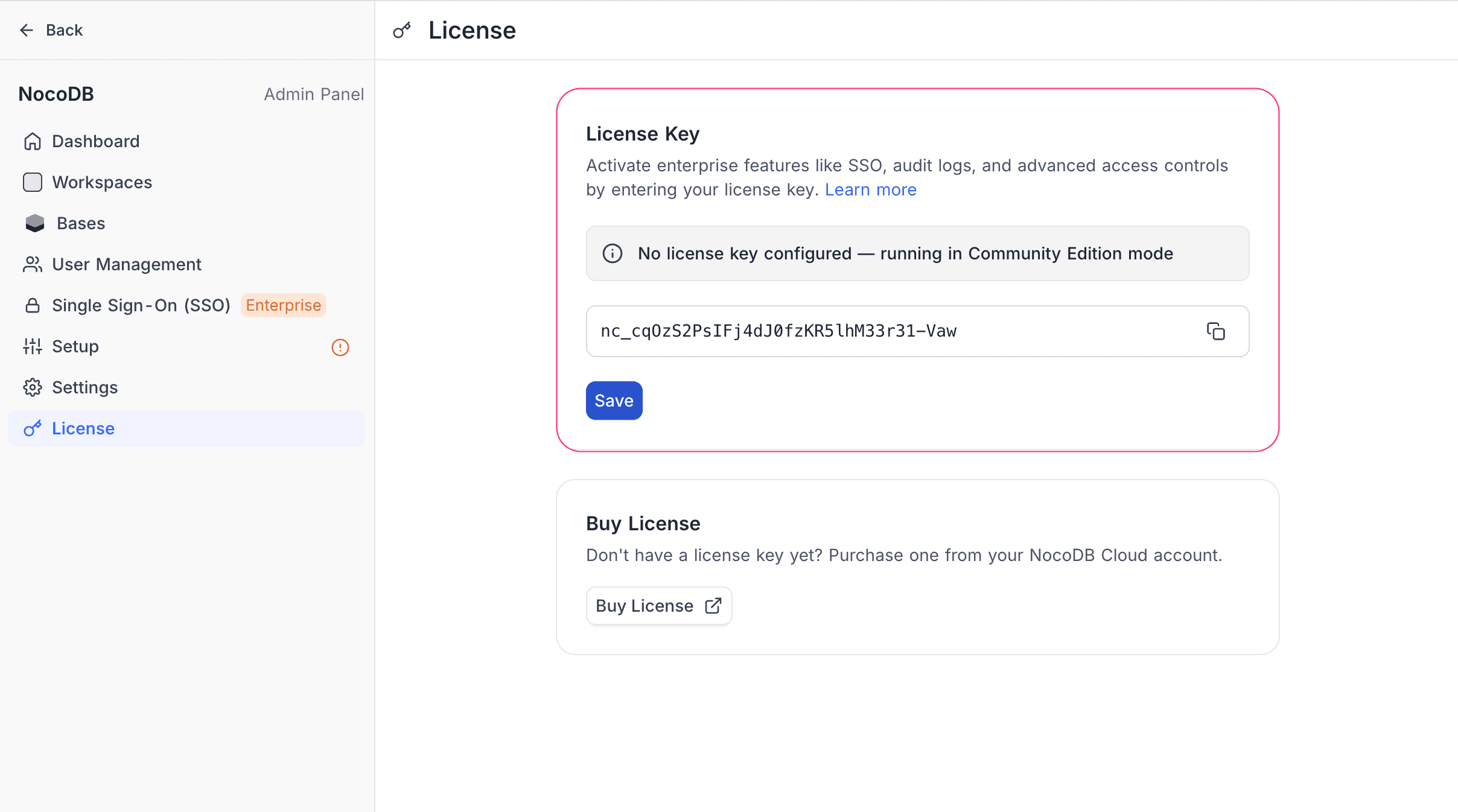Copy the license key with copy icon

1216,331
